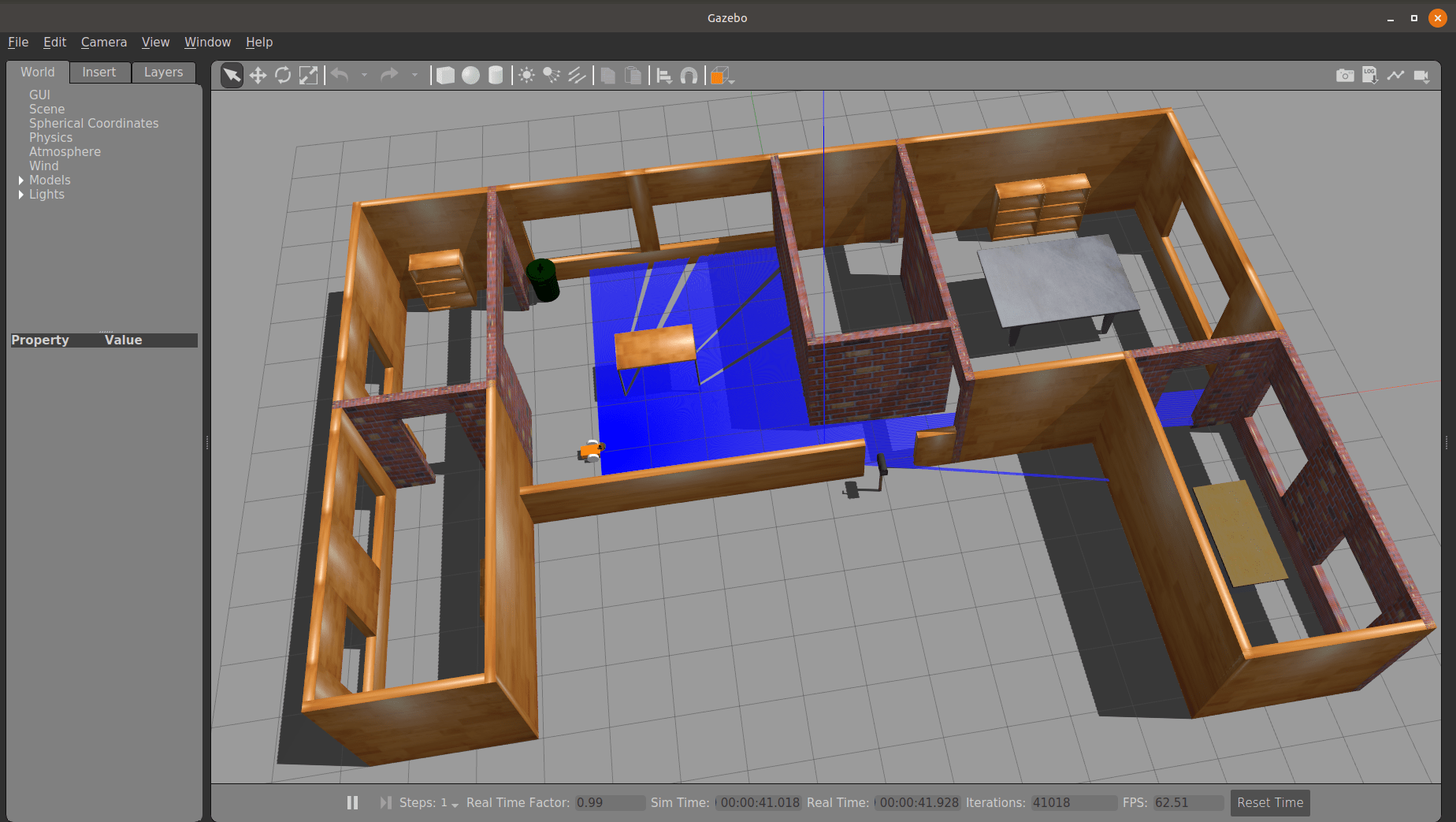The image size is (1456, 822).
Task: Select Physics in the World tree
Action: [x=50, y=137]
